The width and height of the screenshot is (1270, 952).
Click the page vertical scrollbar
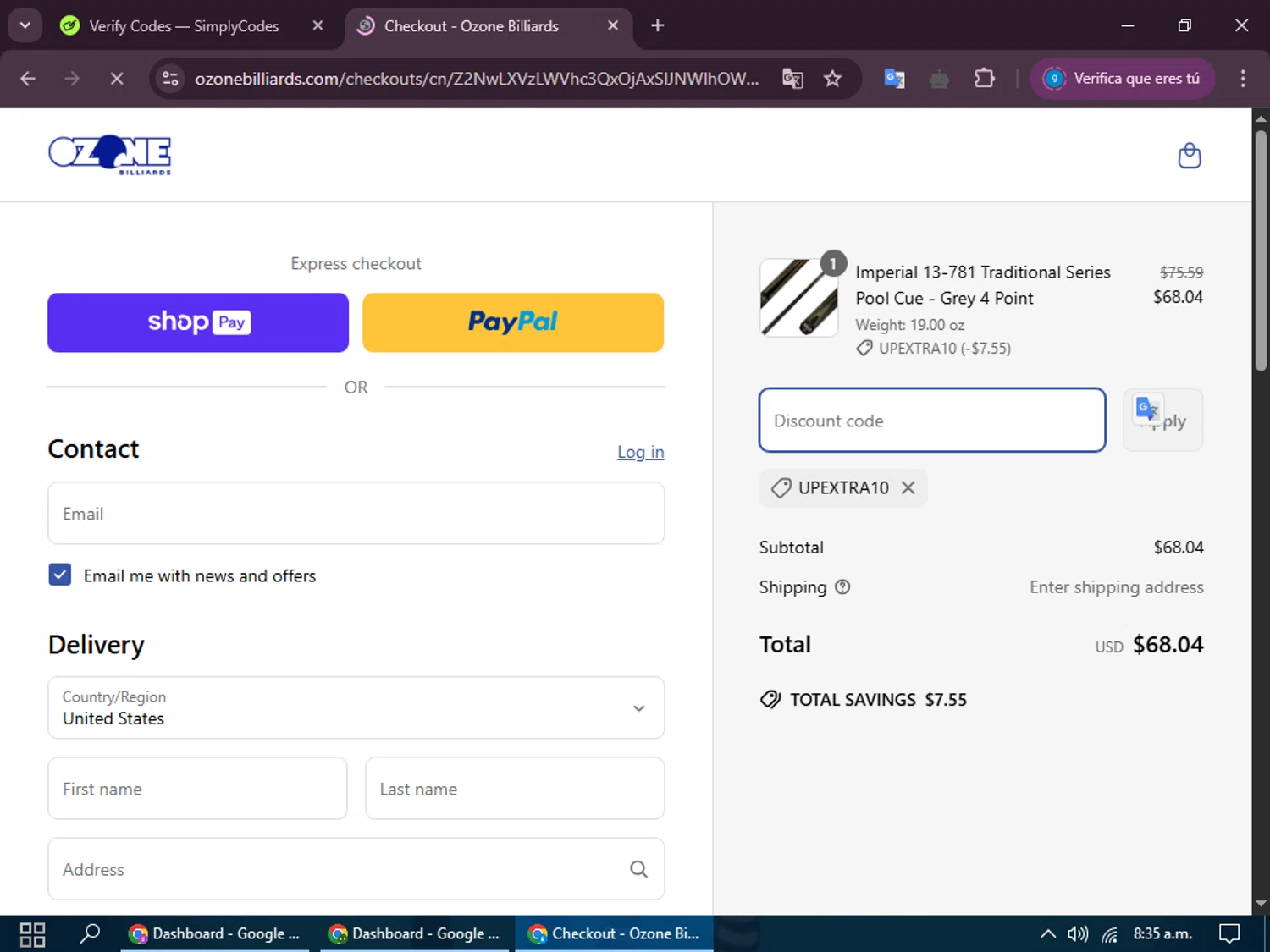pos(1261,250)
